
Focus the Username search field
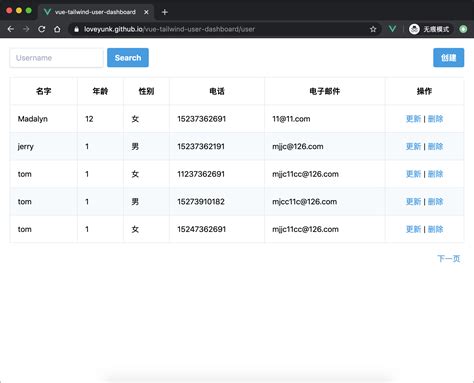[x=56, y=58]
